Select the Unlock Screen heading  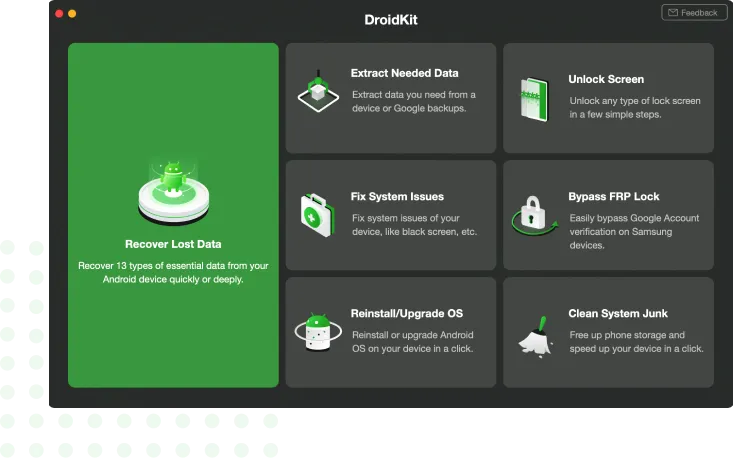pos(606,79)
